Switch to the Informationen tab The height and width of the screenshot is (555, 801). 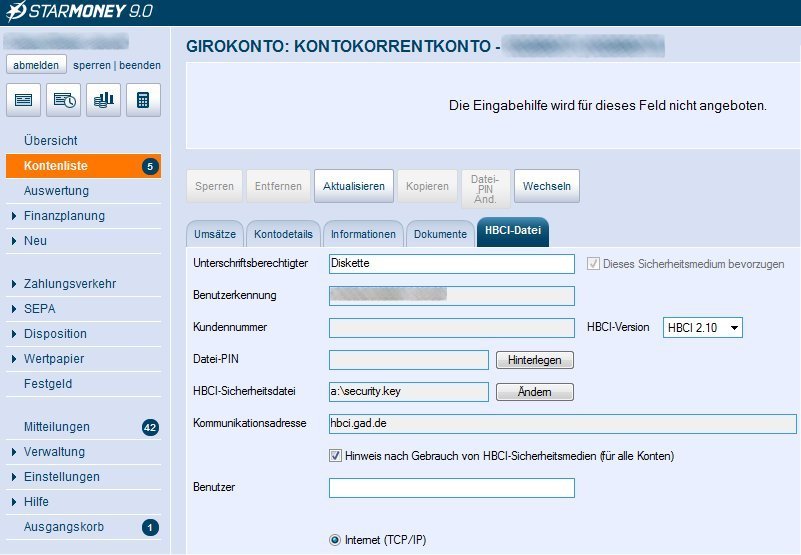pos(363,234)
